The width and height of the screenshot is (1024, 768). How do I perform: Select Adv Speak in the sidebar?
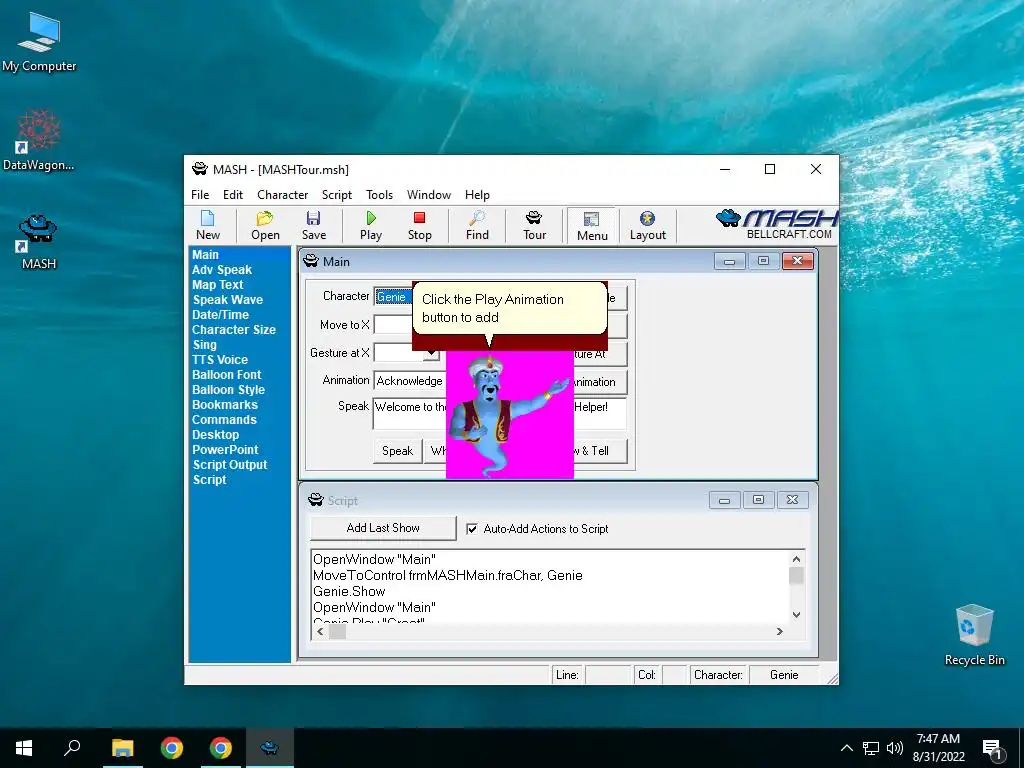221,270
